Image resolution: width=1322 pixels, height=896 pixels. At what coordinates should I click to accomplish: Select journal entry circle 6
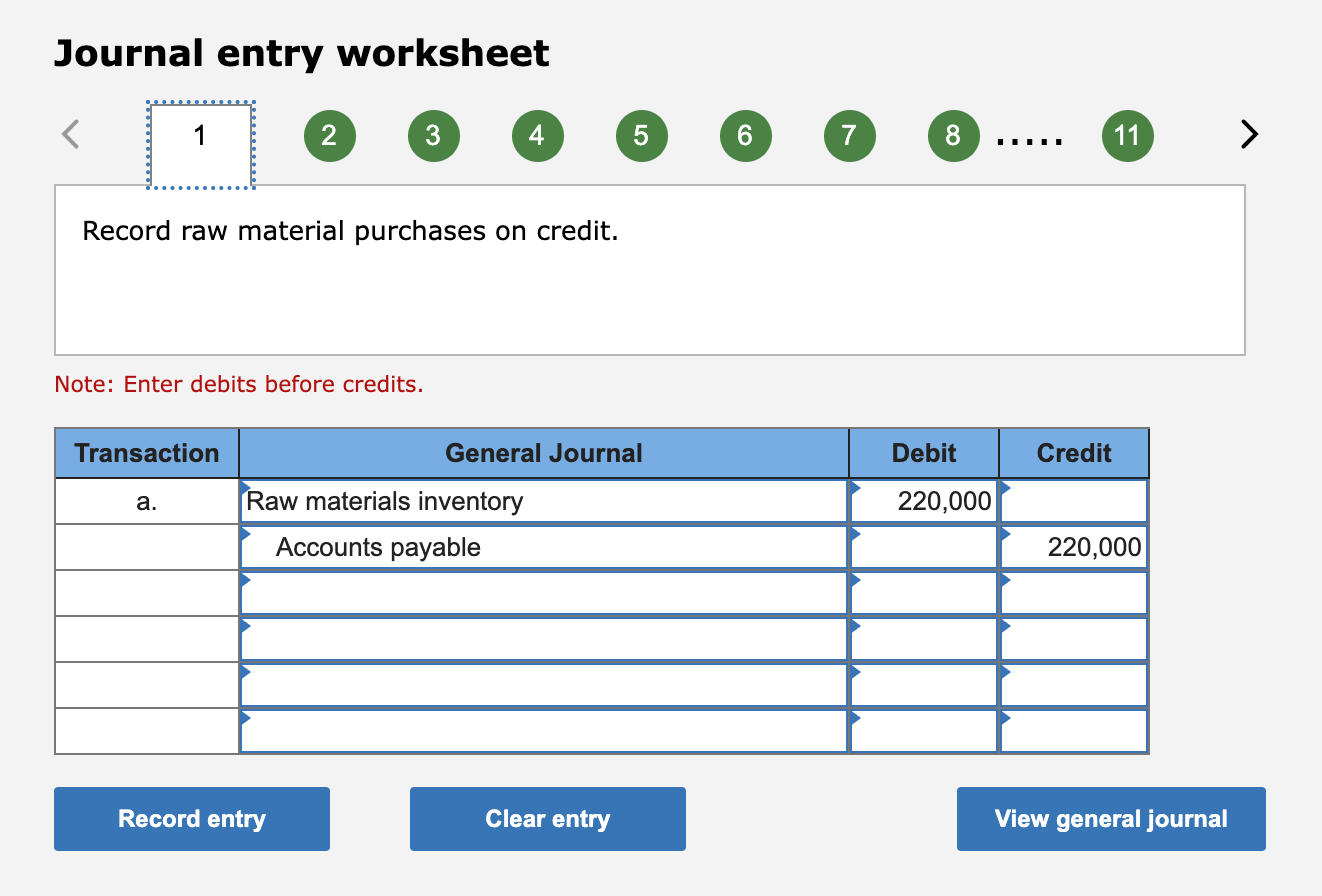(x=745, y=135)
